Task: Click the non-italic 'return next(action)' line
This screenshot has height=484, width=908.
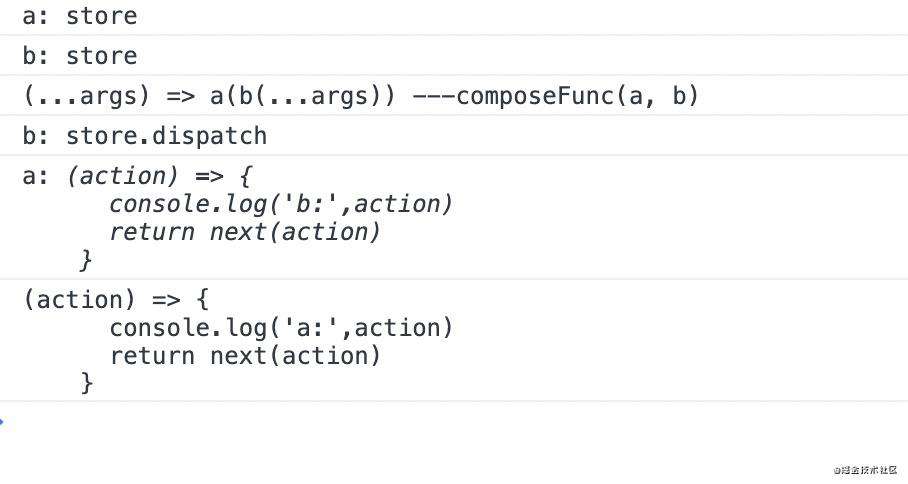Action: pyautogui.click(x=245, y=355)
